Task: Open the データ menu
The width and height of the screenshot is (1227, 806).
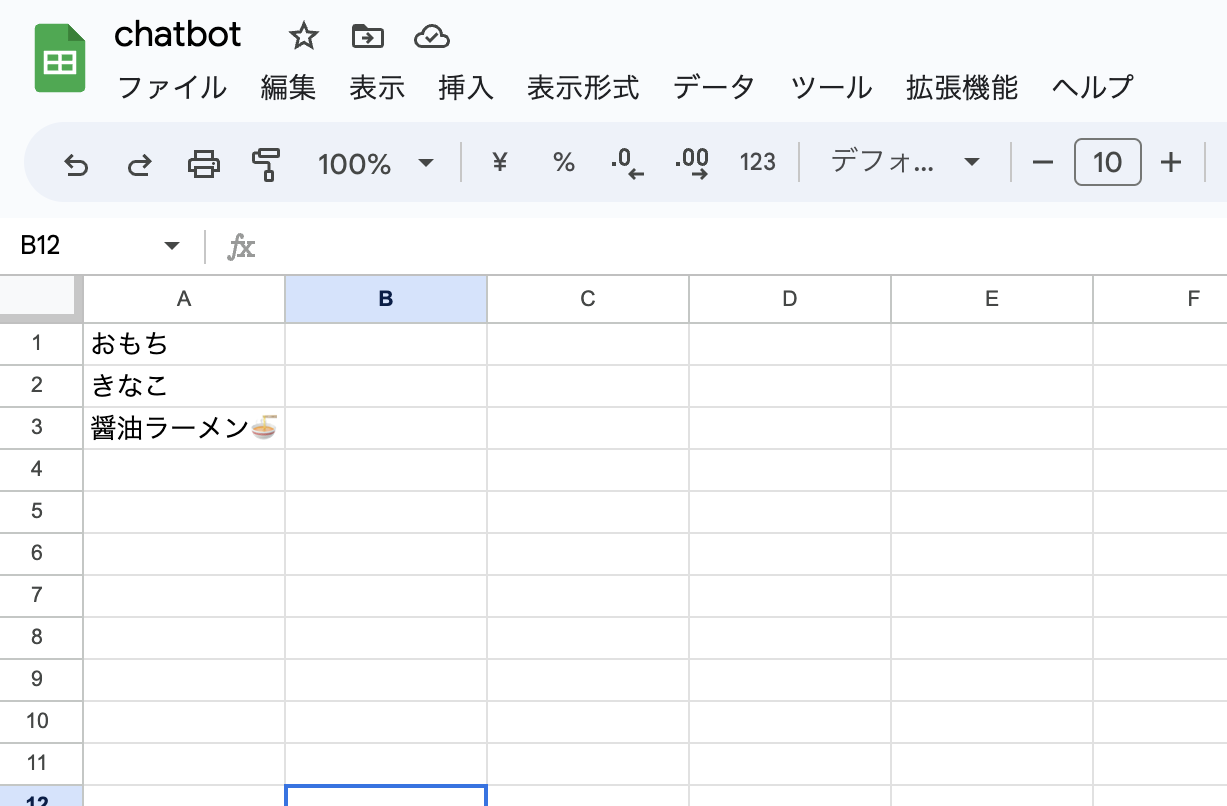Action: point(713,88)
